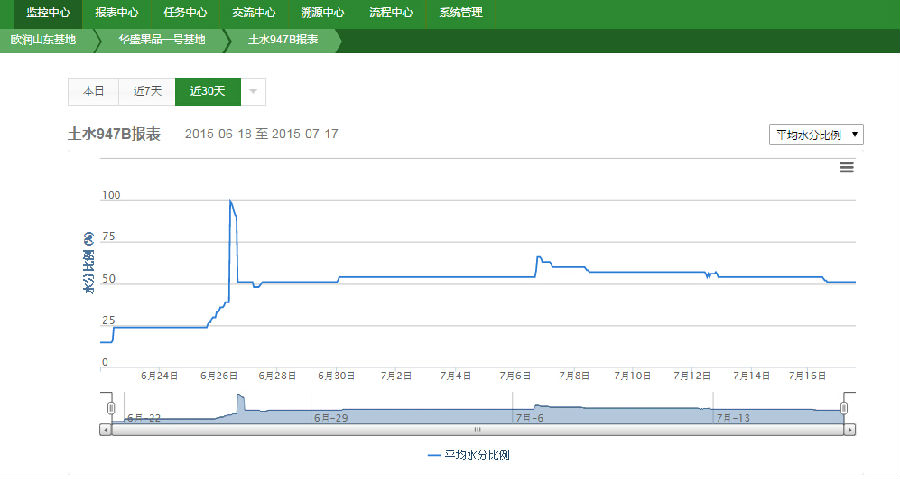The image size is (900, 479).
Task: Open the 资源中心 menu
Action: tap(322, 13)
